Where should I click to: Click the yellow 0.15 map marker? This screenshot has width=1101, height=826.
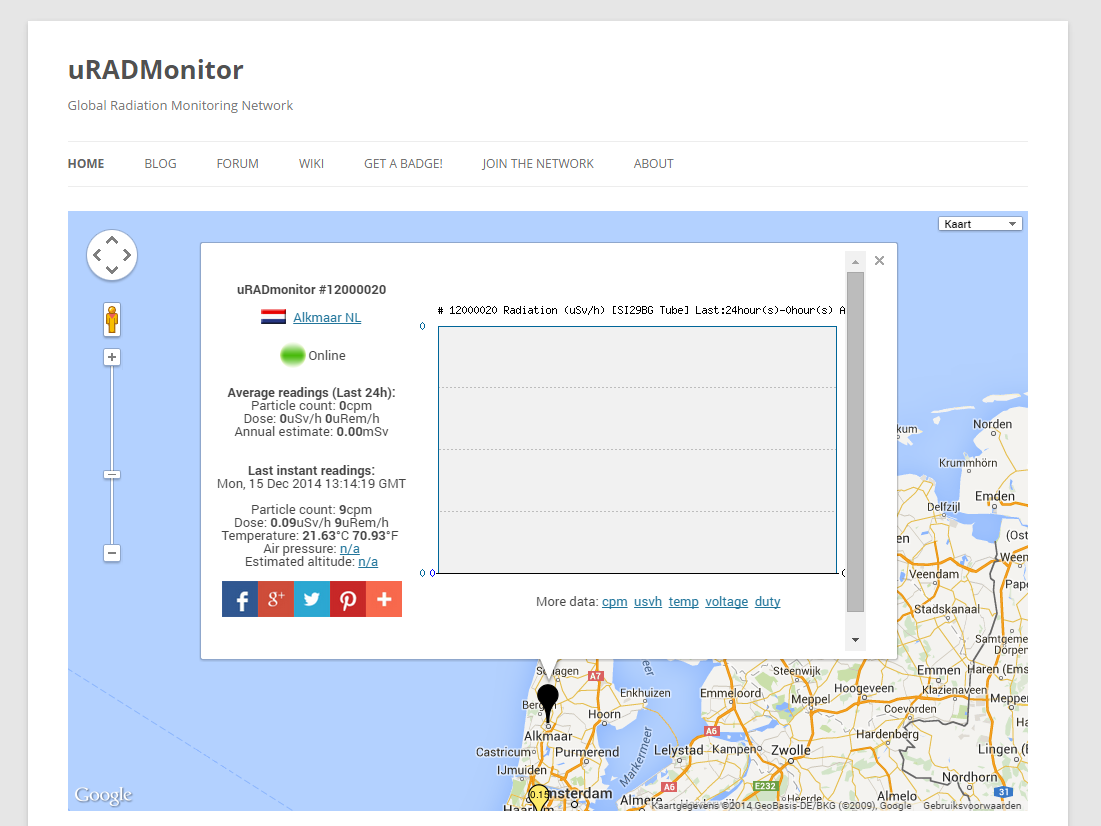tap(539, 796)
